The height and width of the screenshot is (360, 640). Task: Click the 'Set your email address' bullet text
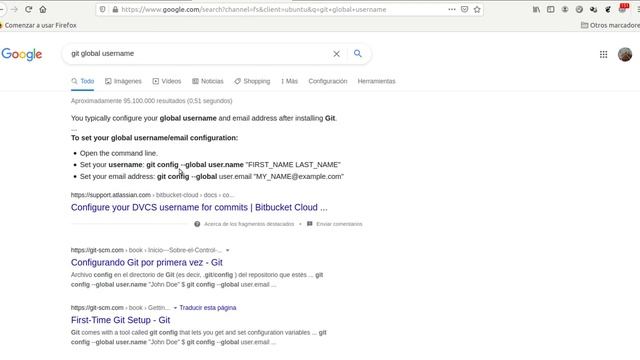tap(212, 176)
